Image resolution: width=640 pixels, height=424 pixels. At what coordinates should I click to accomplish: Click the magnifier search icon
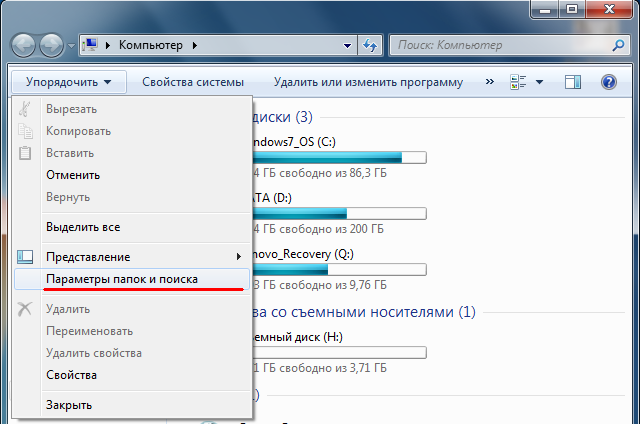tap(618, 45)
